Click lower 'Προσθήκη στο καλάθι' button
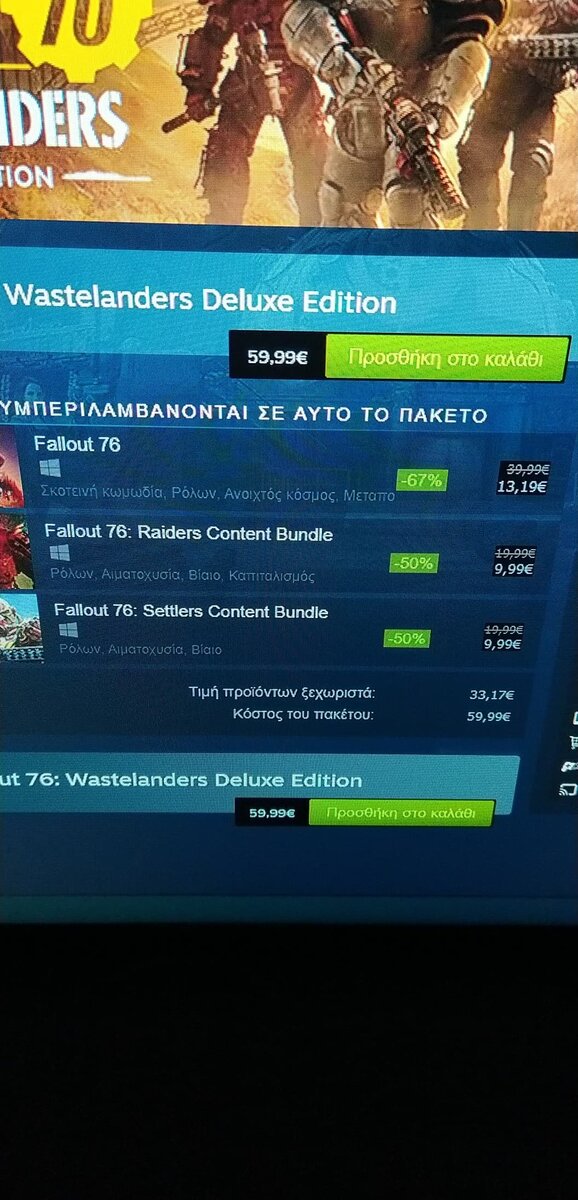Screen dimensions: 578x1200 [401, 813]
